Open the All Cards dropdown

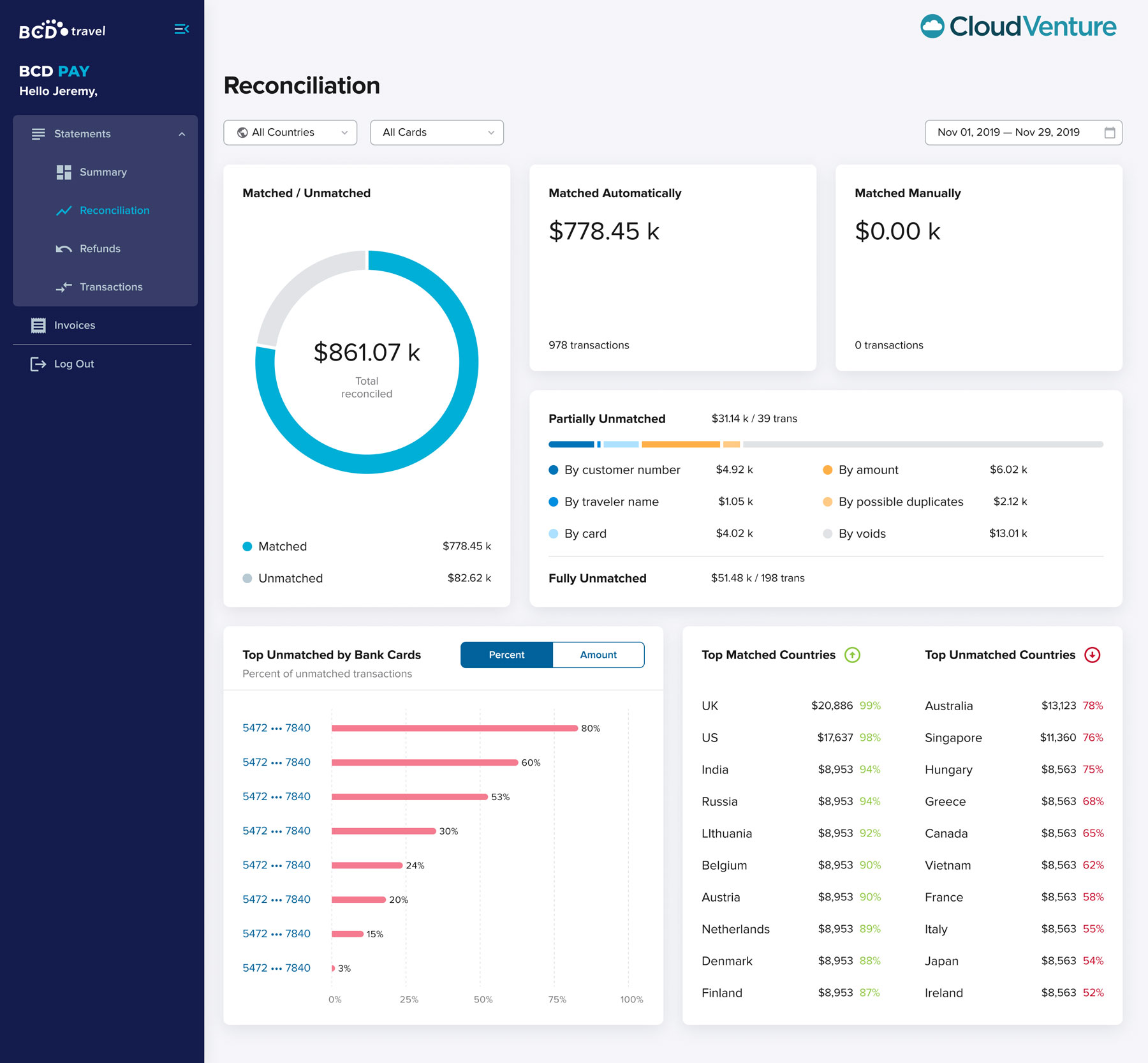point(436,132)
